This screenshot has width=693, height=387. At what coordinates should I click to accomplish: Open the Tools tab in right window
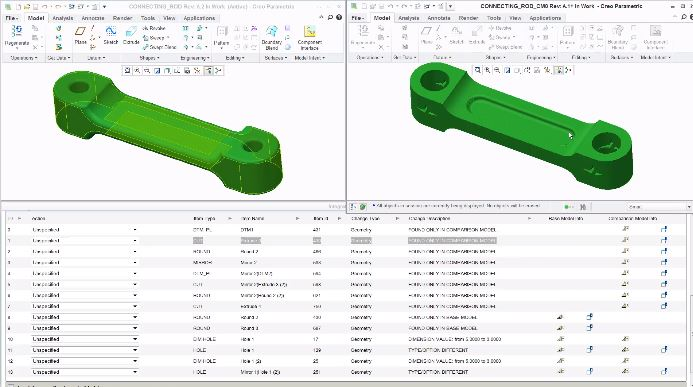point(494,18)
